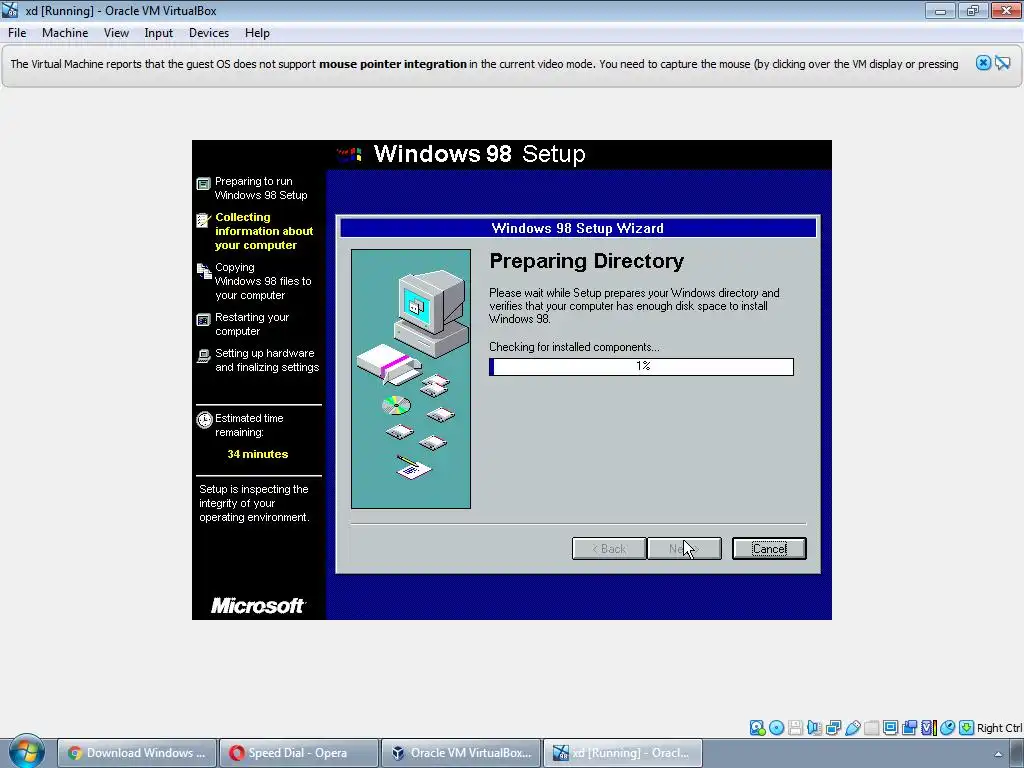This screenshot has height=768, width=1024.
Task: Click the hard disk activity status icon
Action: coord(757,728)
